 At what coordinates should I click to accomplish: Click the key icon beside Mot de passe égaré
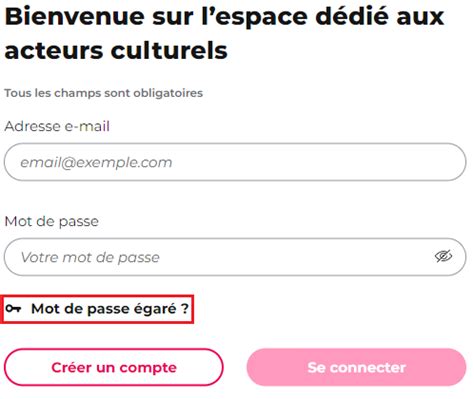click(13, 309)
